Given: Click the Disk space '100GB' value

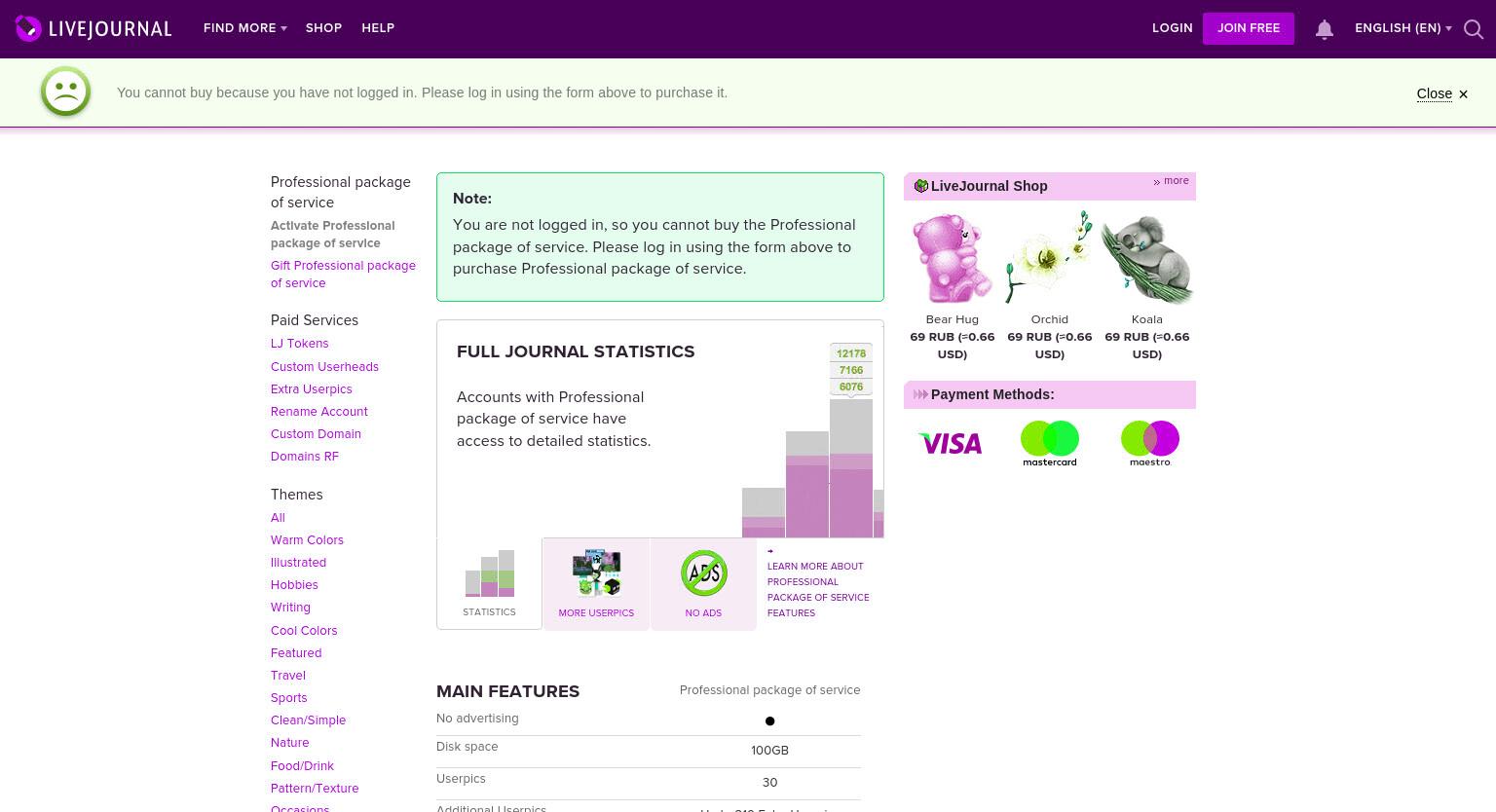Looking at the screenshot, I should (x=769, y=751).
